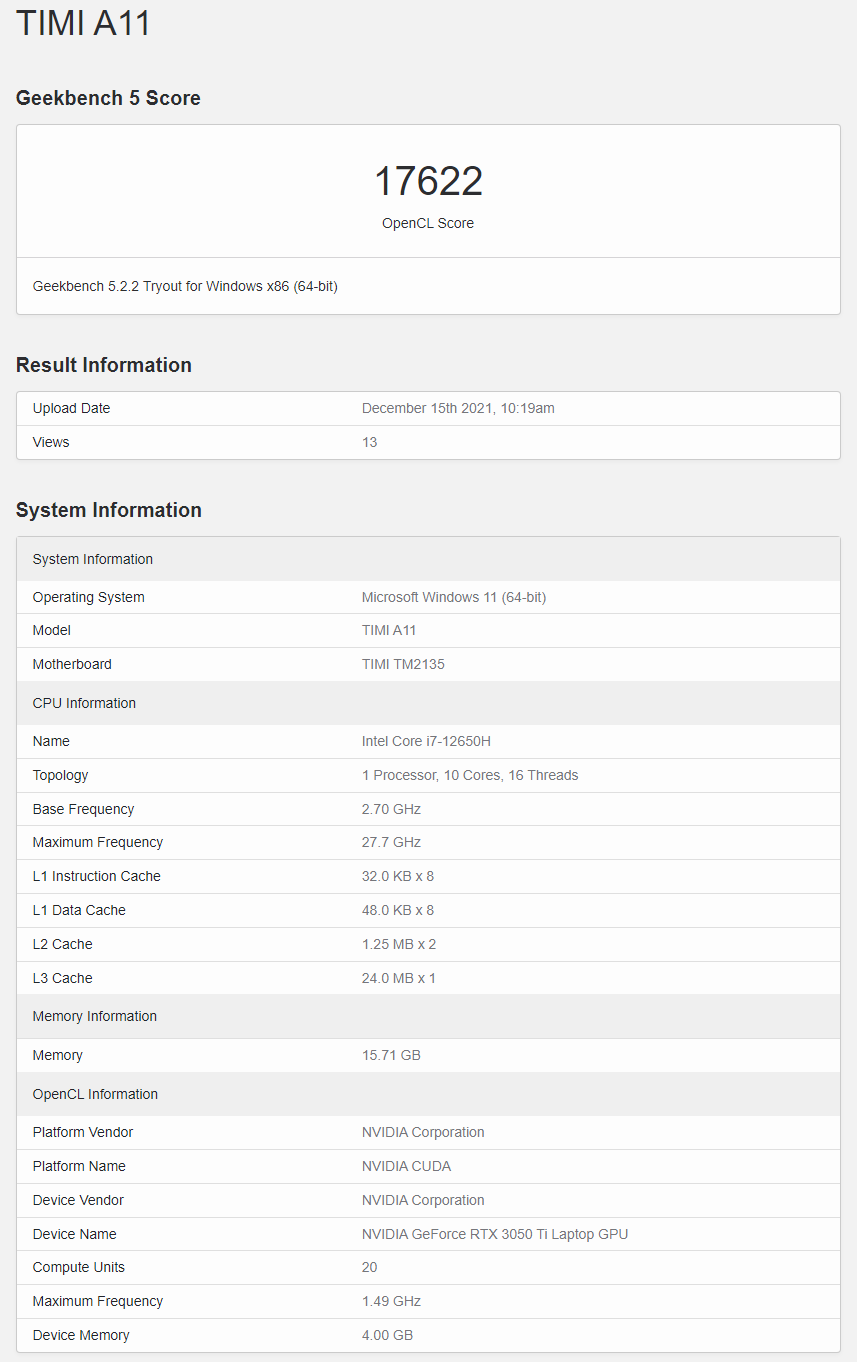The image size is (857, 1362).
Task: Select the Upload Date value December 15th 2021
Action: (x=458, y=408)
